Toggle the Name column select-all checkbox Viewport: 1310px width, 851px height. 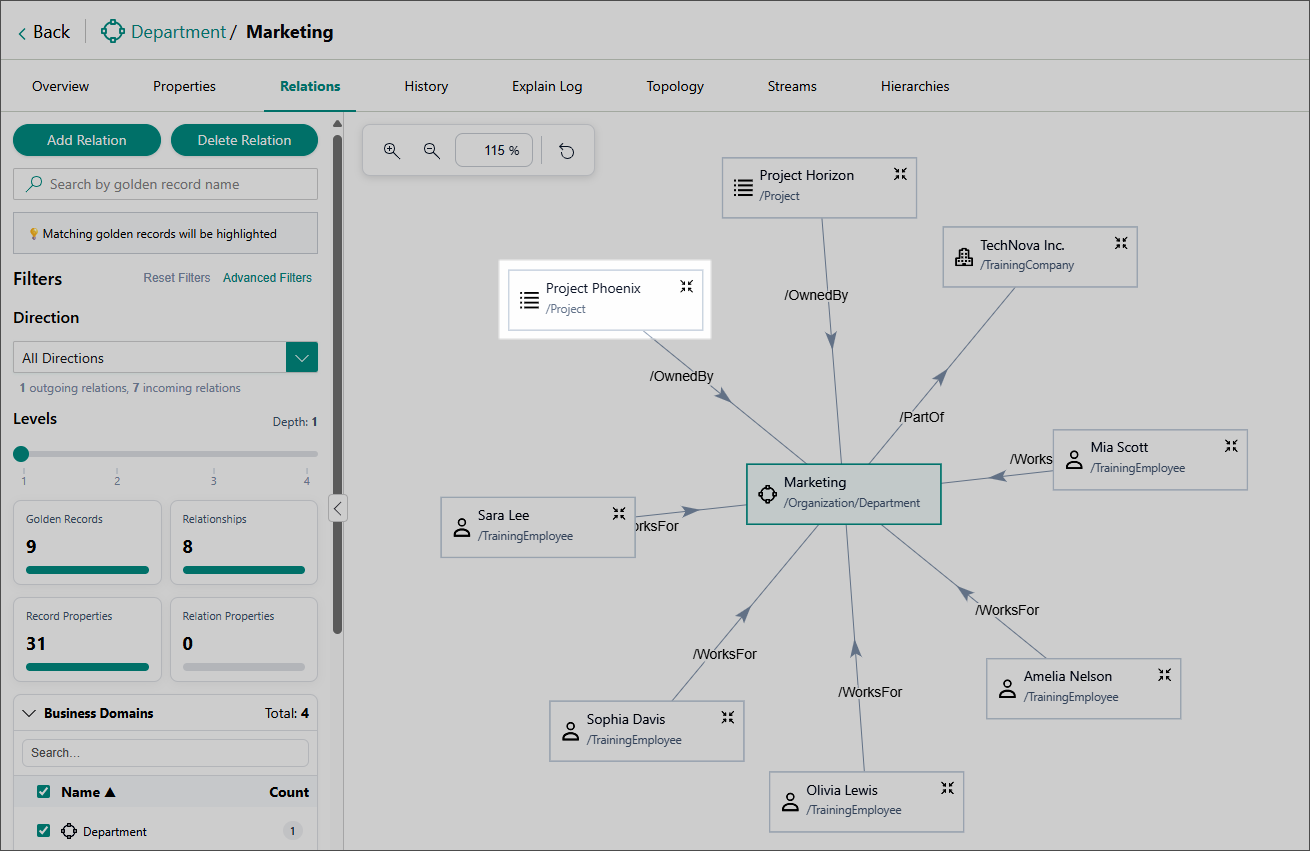coord(43,792)
